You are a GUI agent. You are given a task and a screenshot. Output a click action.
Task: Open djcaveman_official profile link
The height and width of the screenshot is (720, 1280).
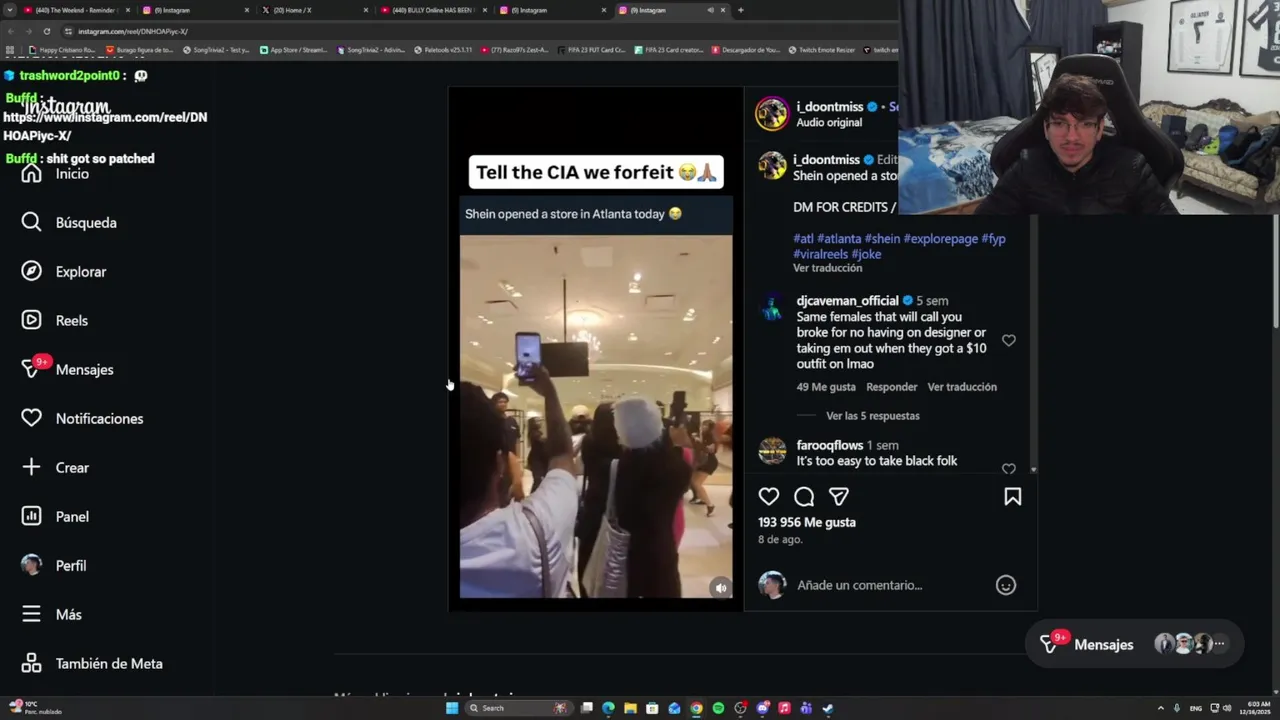point(848,301)
